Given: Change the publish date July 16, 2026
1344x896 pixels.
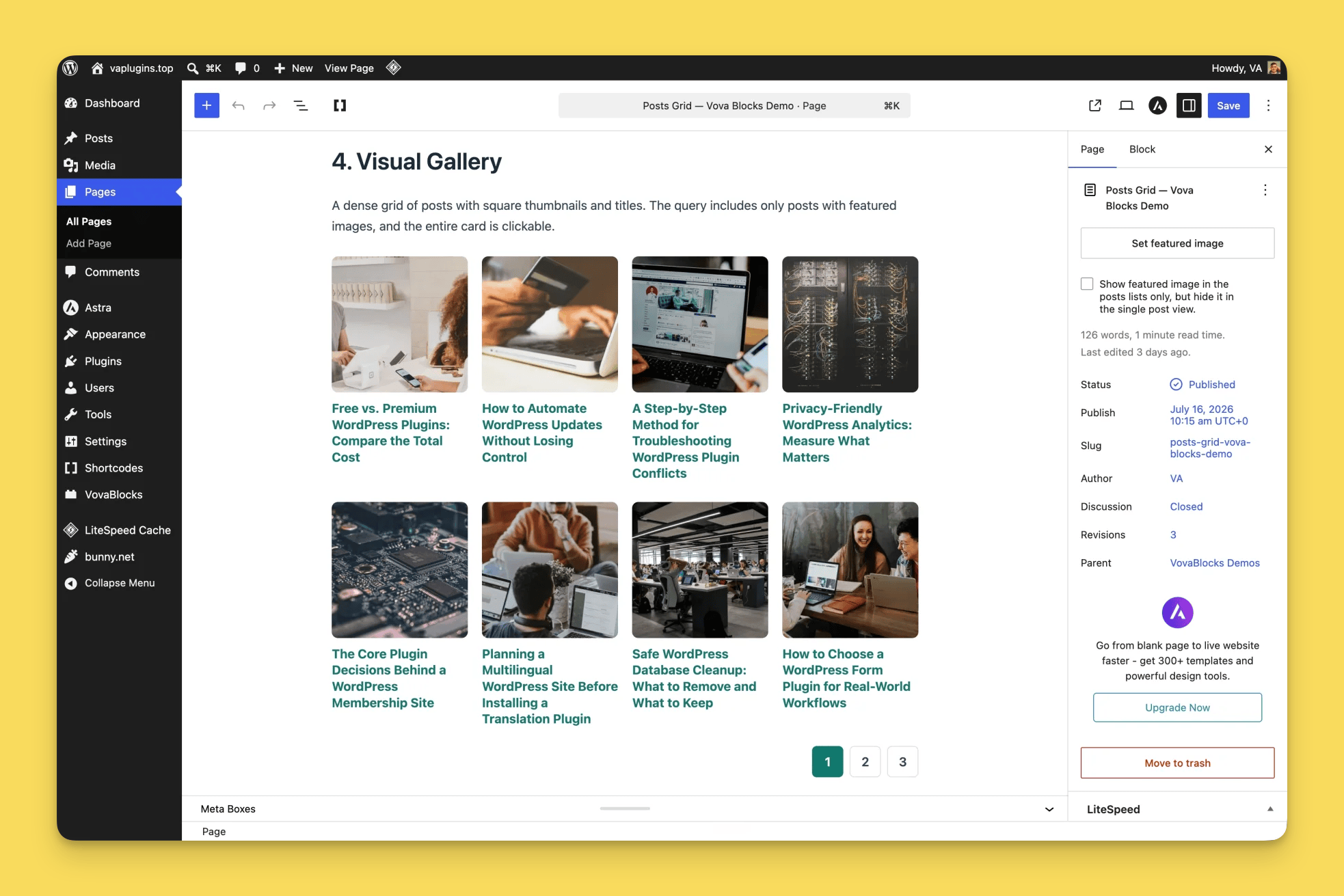Looking at the screenshot, I should click(x=1209, y=415).
